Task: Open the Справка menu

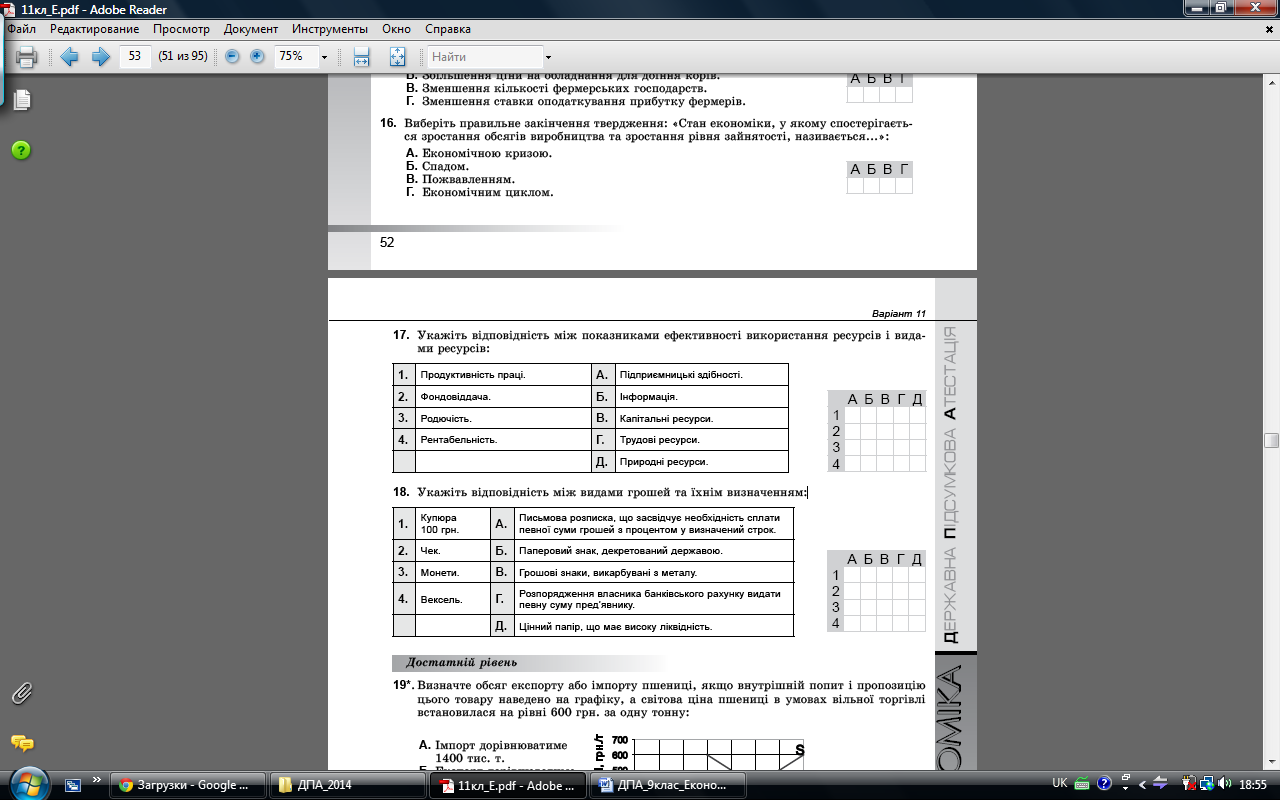Action: click(x=448, y=29)
